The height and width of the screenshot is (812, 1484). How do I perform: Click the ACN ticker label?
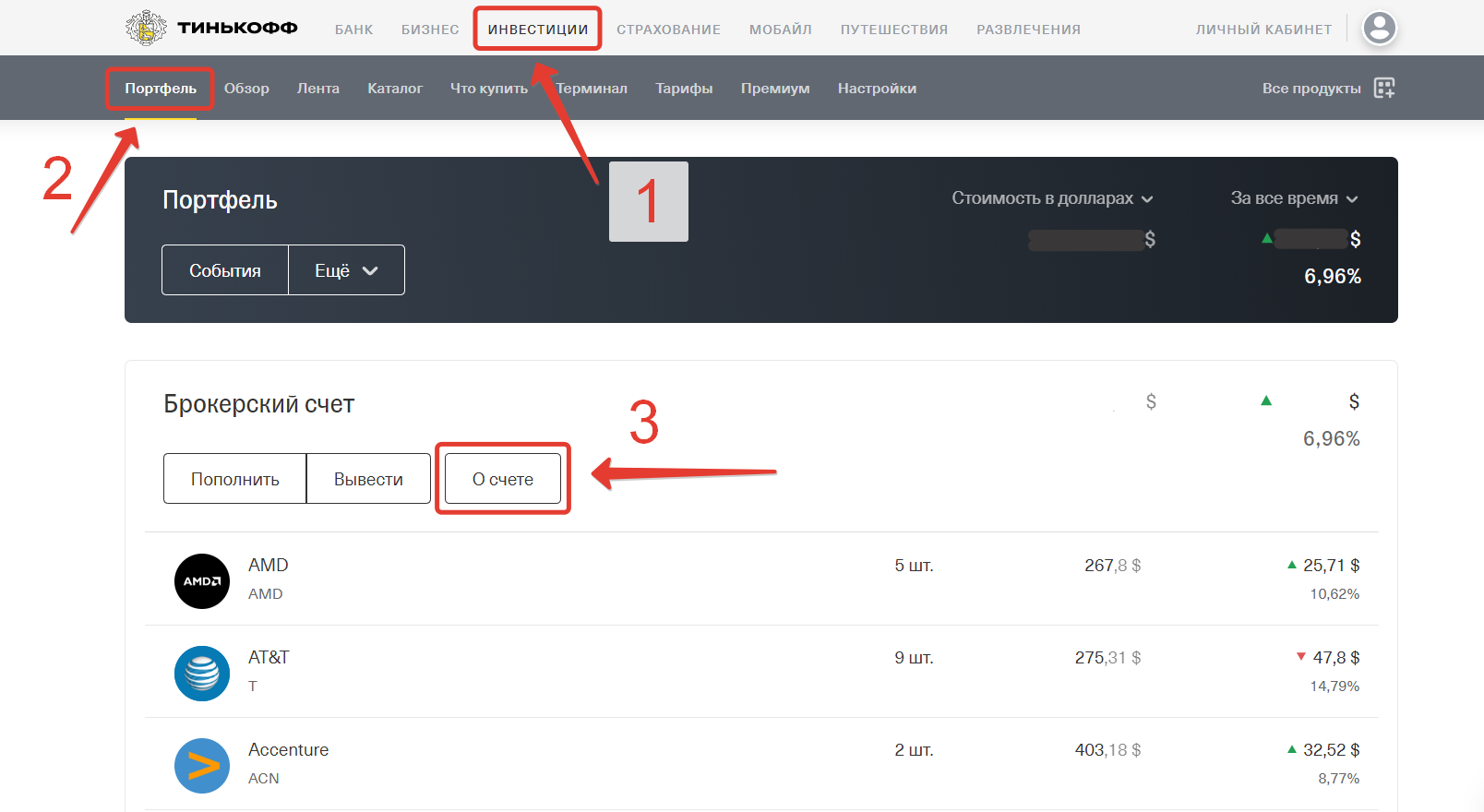264,779
